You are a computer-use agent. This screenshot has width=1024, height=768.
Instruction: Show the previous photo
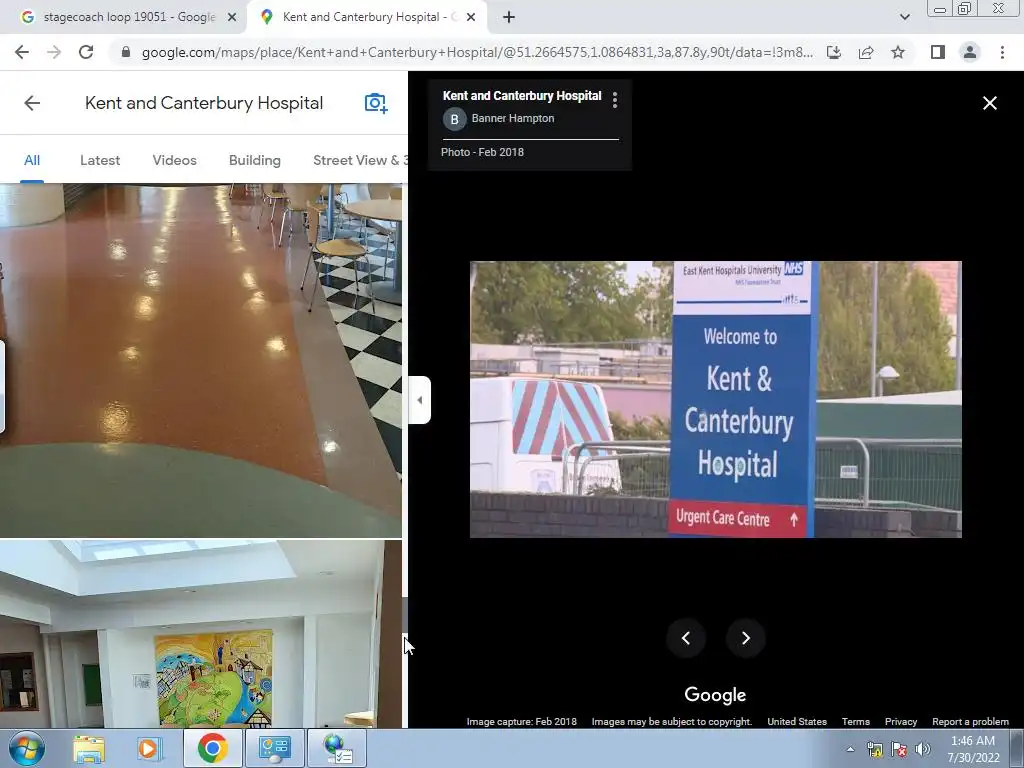pos(686,638)
